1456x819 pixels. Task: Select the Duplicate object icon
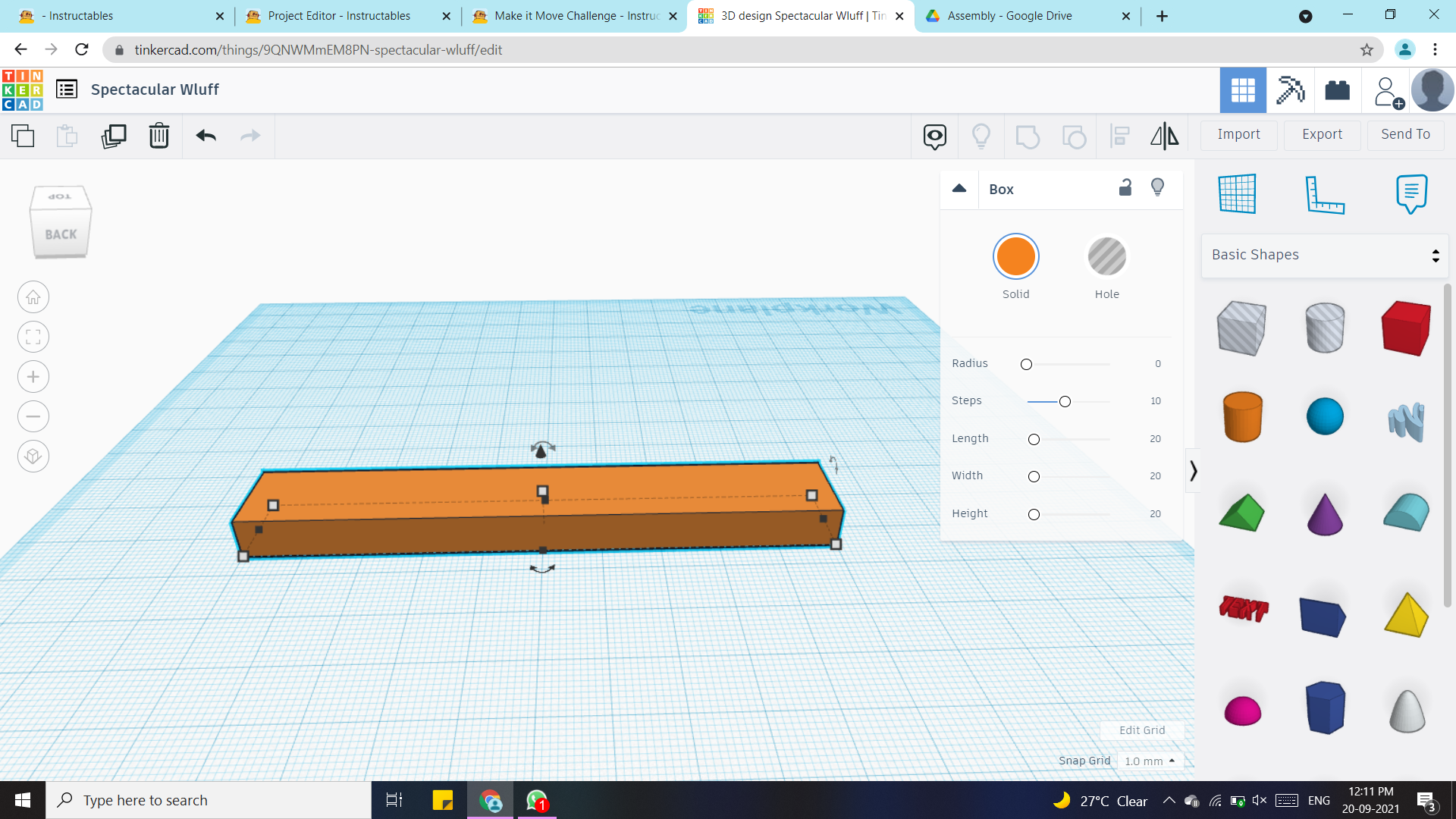(112, 135)
